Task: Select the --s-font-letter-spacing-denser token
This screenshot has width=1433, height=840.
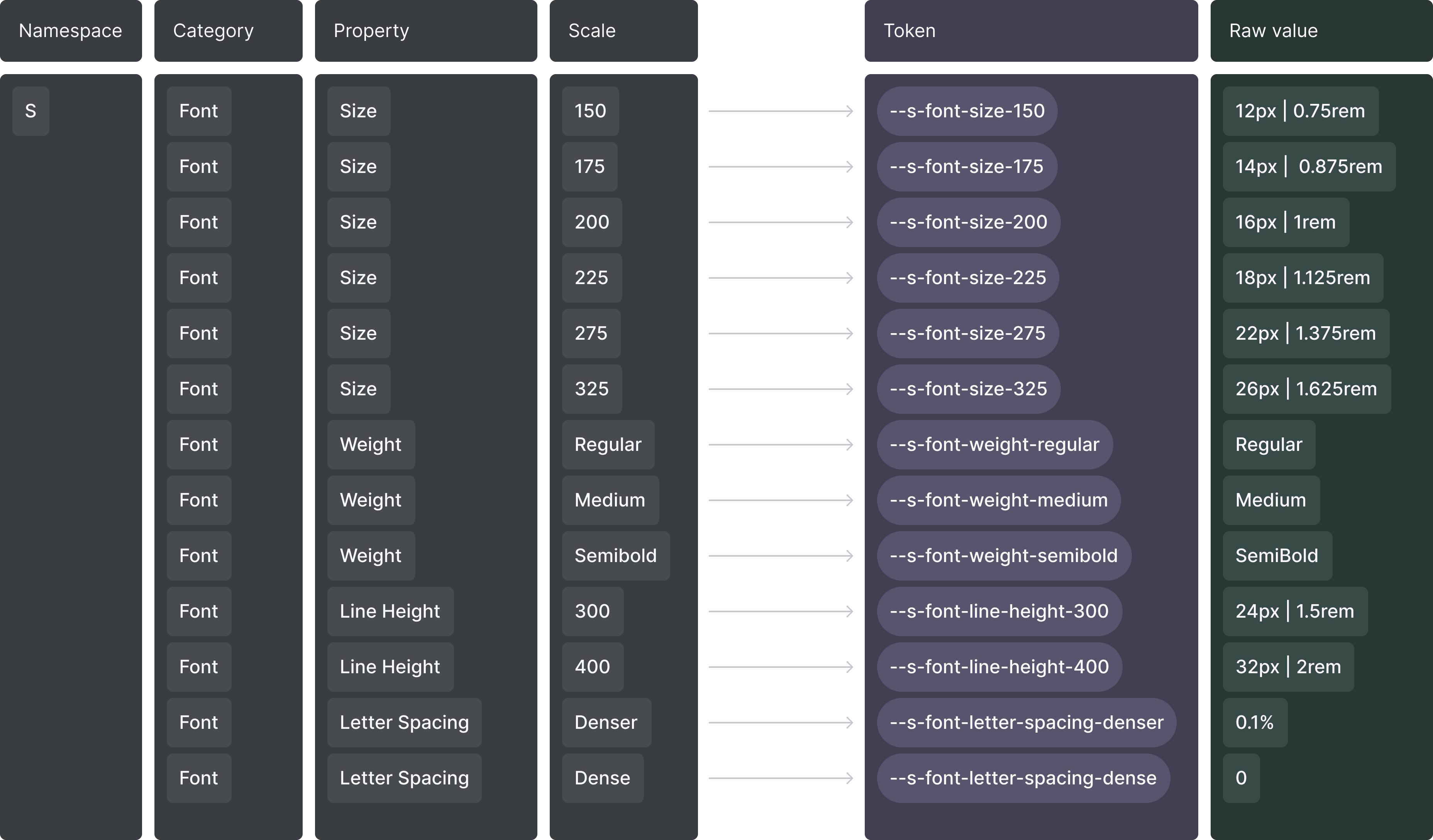Action: pos(1026,722)
